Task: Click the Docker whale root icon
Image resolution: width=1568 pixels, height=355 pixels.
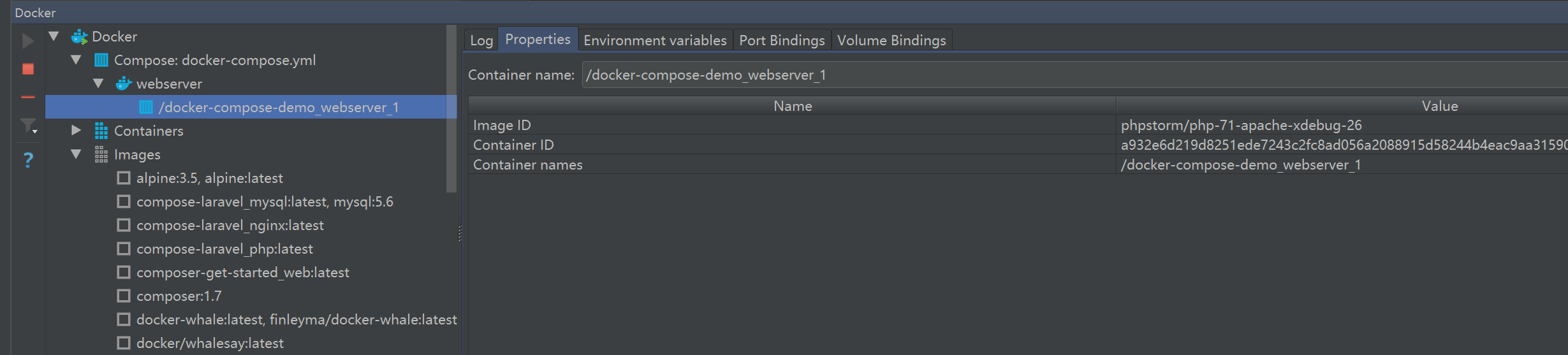Action: coord(79,37)
